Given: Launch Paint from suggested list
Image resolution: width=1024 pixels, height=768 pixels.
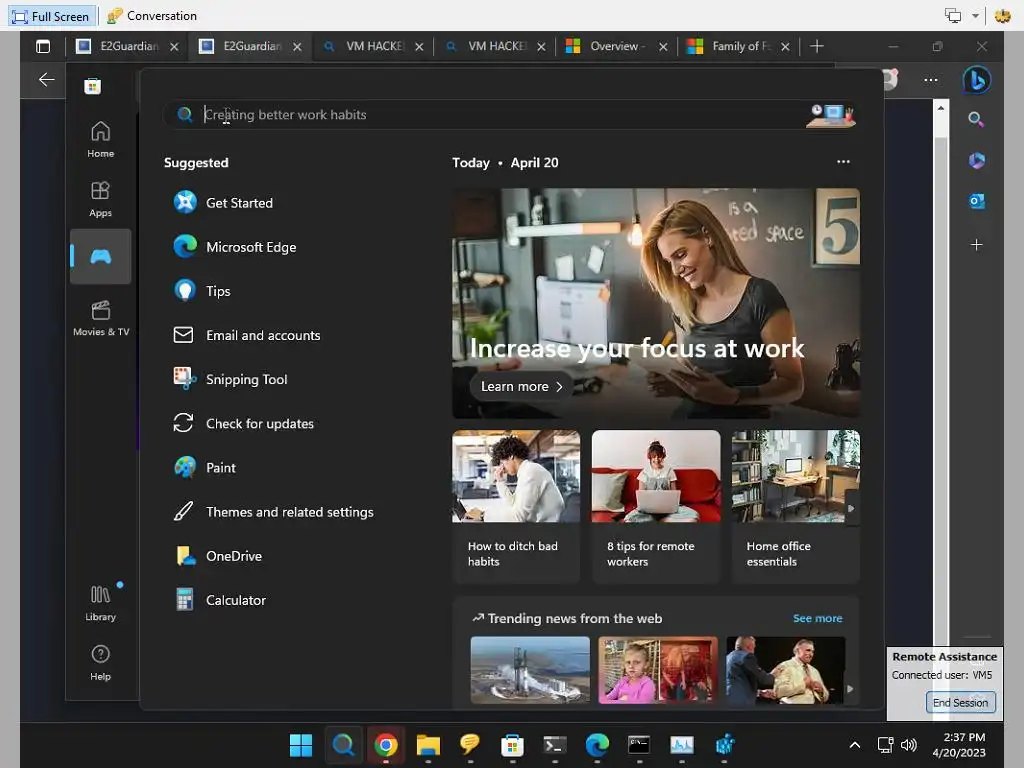Looking at the screenshot, I should coord(204,468).
